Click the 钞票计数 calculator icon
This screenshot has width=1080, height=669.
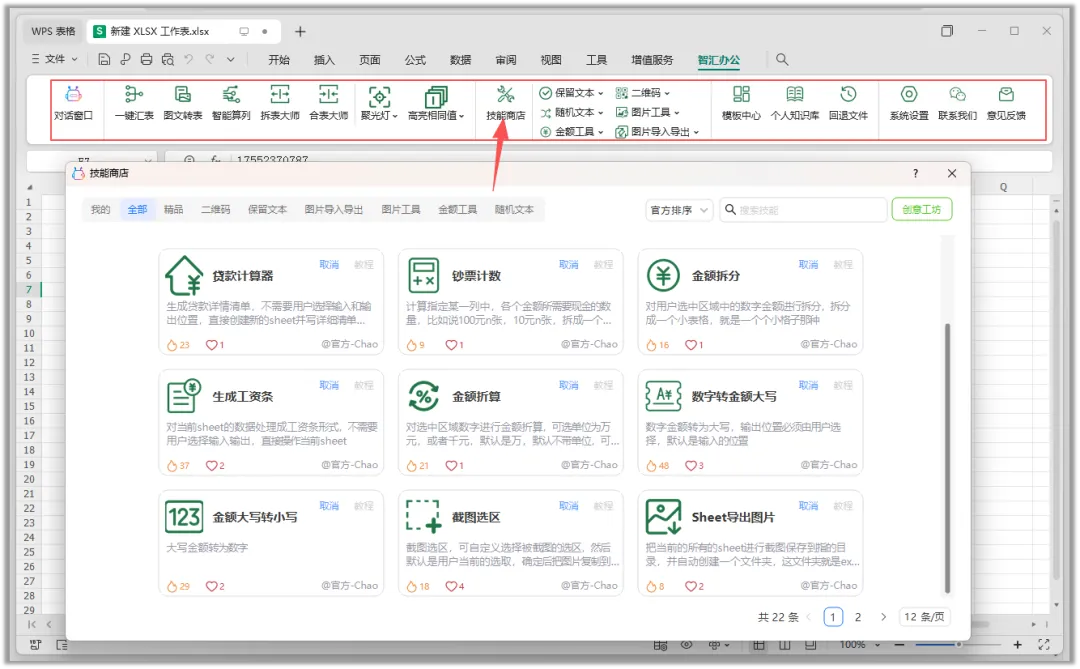pos(423,276)
